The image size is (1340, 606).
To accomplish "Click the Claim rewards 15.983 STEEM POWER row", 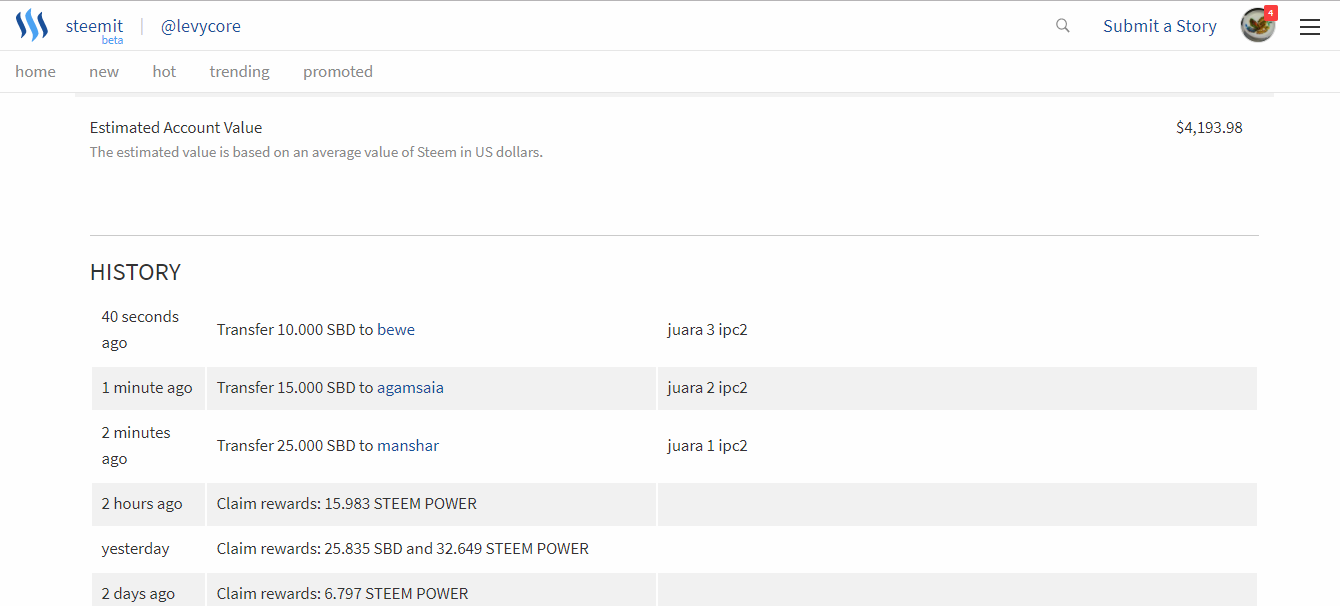I will point(347,503).
